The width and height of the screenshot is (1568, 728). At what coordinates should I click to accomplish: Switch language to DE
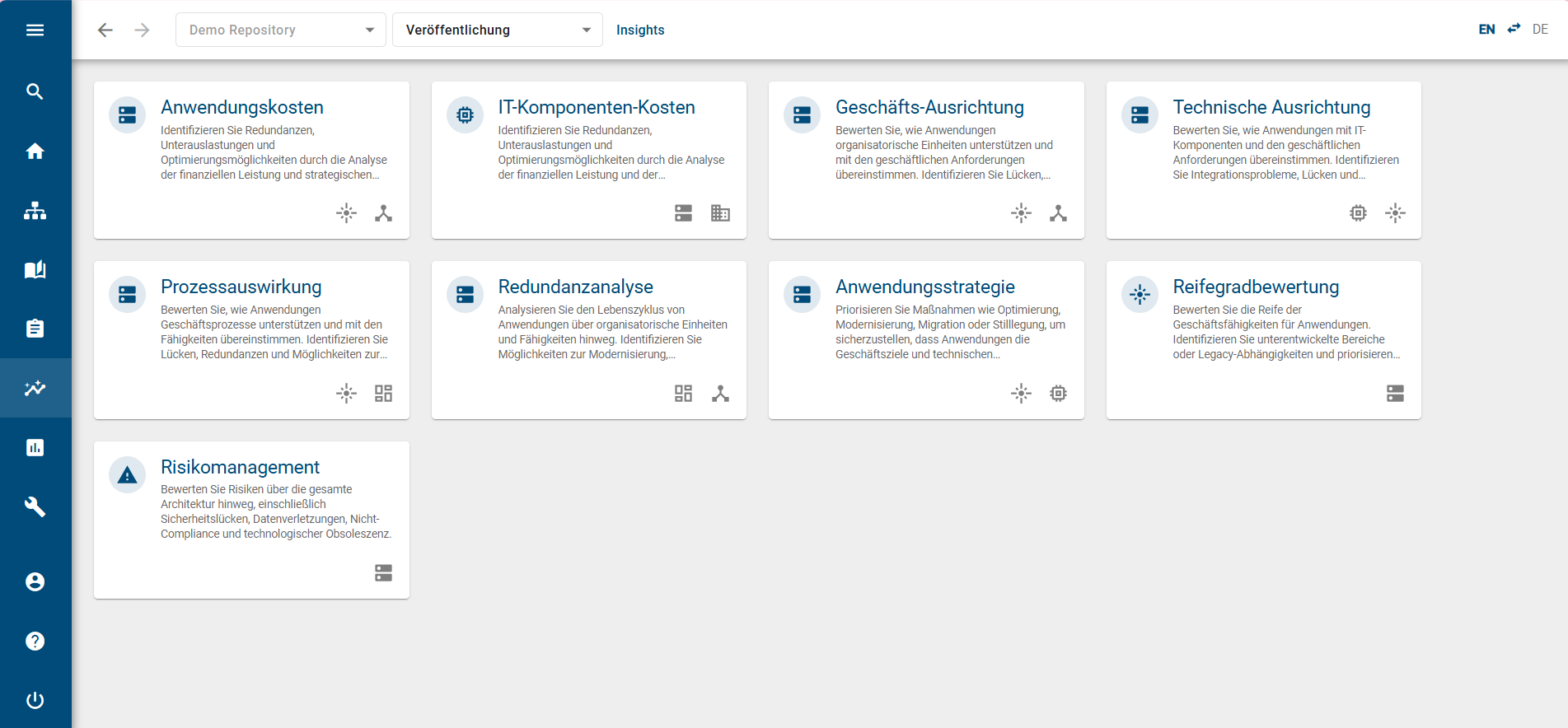1540,30
